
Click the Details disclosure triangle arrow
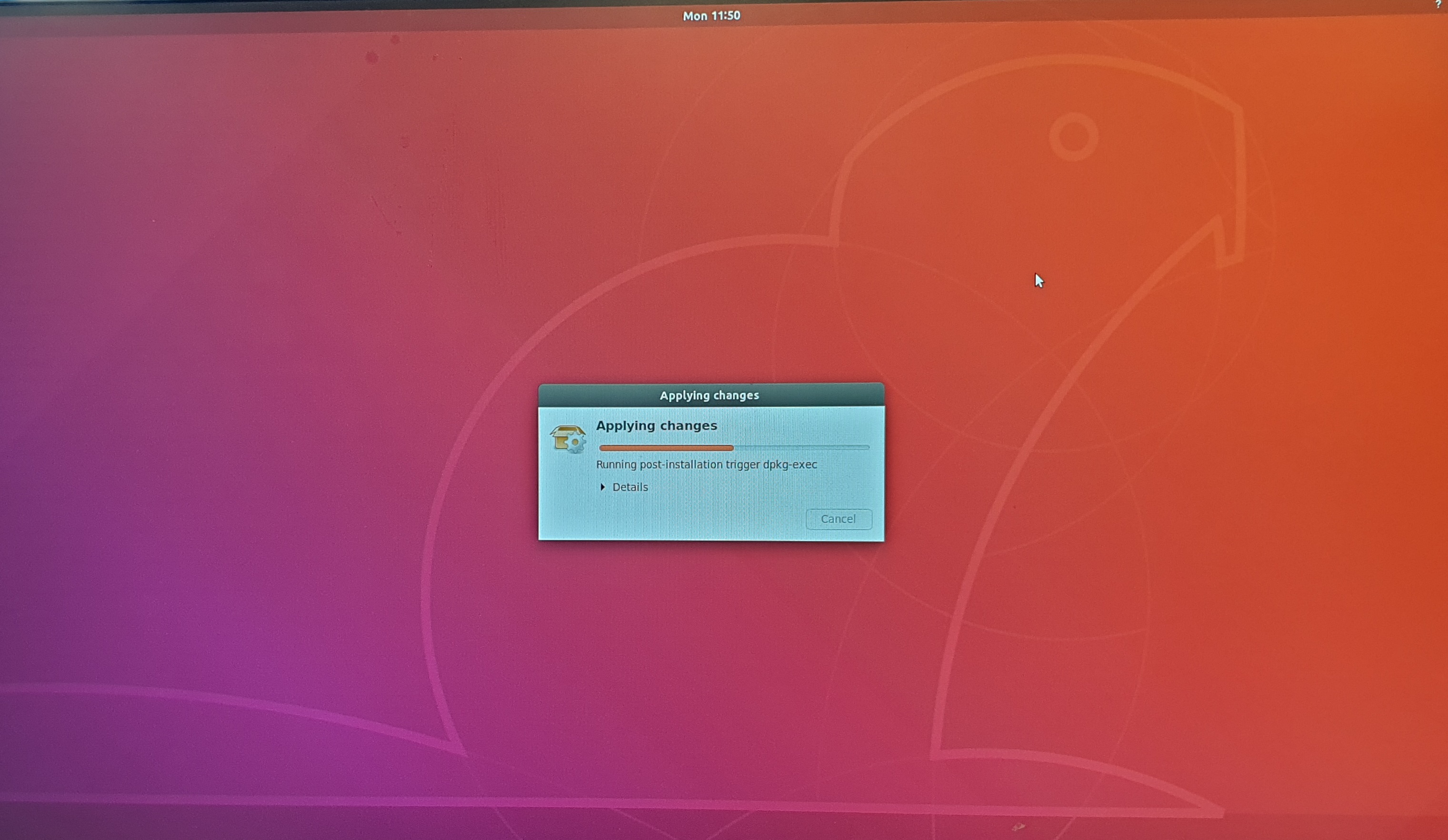(x=603, y=487)
